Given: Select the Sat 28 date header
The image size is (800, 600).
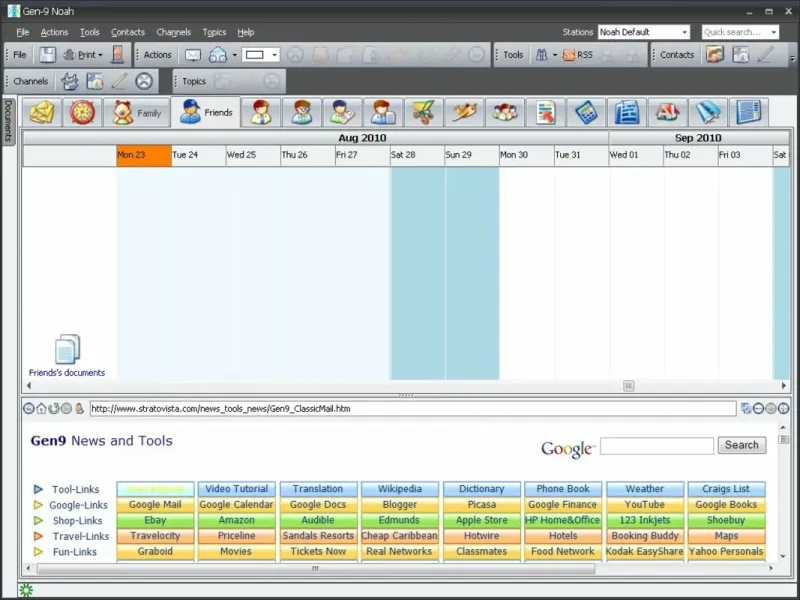Looking at the screenshot, I should tap(417, 155).
